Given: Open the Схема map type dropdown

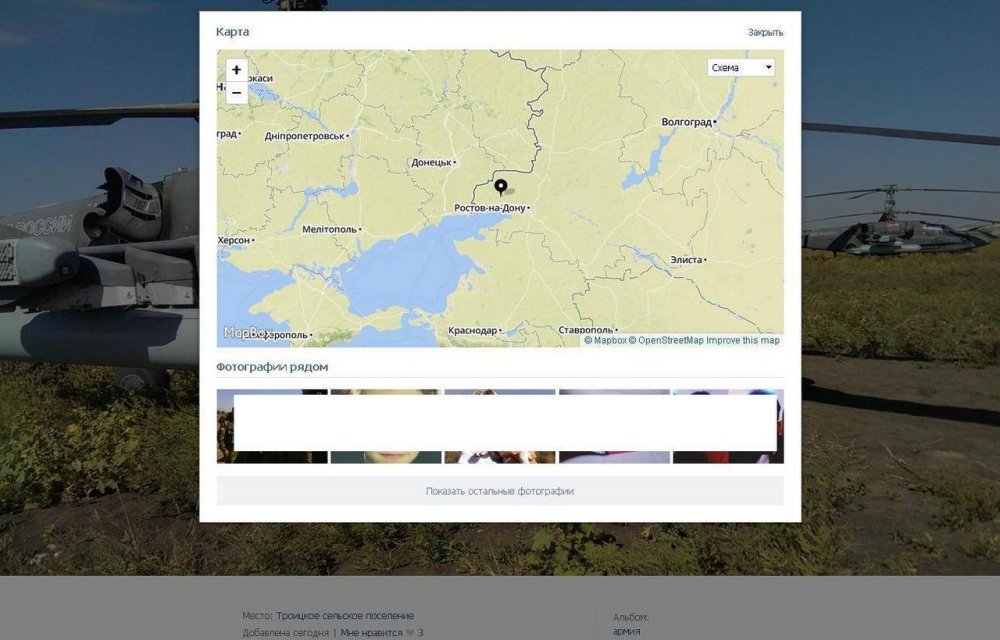Looking at the screenshot, I should coord(740,68).
